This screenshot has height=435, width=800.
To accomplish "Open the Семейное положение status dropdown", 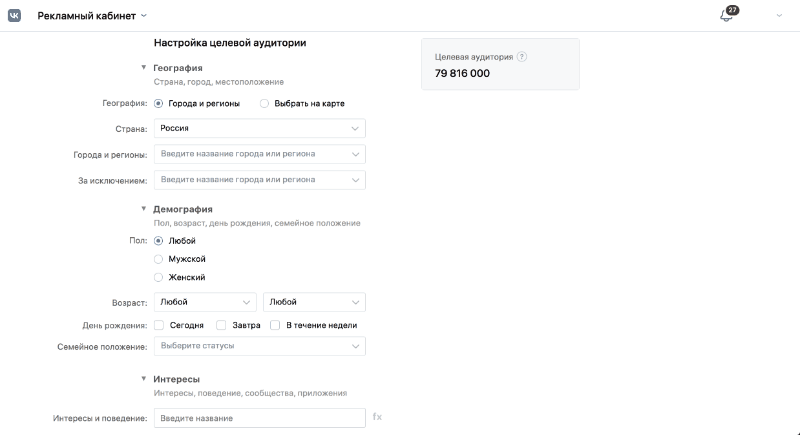I will [x=260, y=346].
